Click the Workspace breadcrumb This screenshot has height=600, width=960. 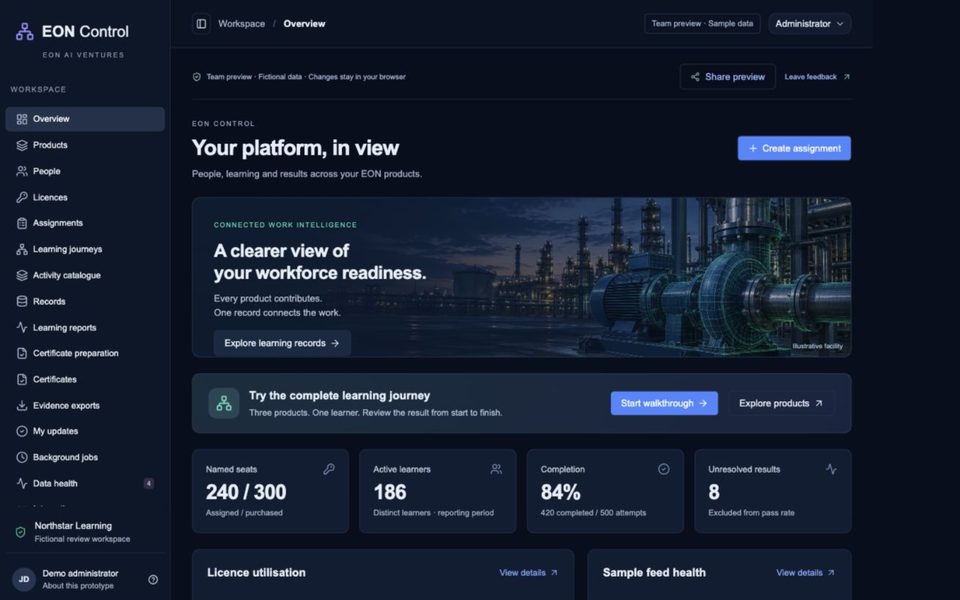(x=241, y=24)
